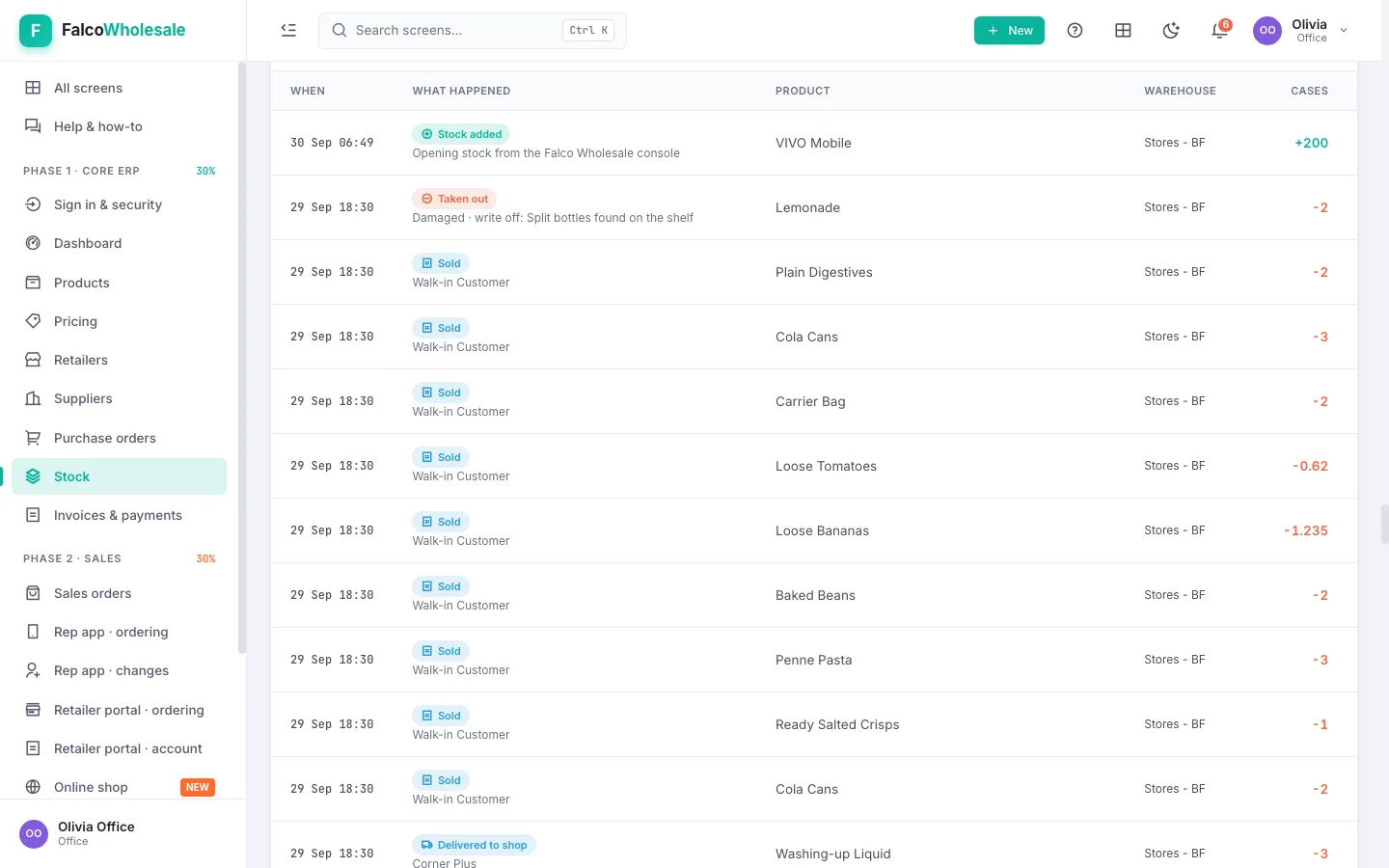The width and height of the screenshot is (1389, 868).
Task: Collapse the sidebar with the menu icon
Action: (288, 30)
